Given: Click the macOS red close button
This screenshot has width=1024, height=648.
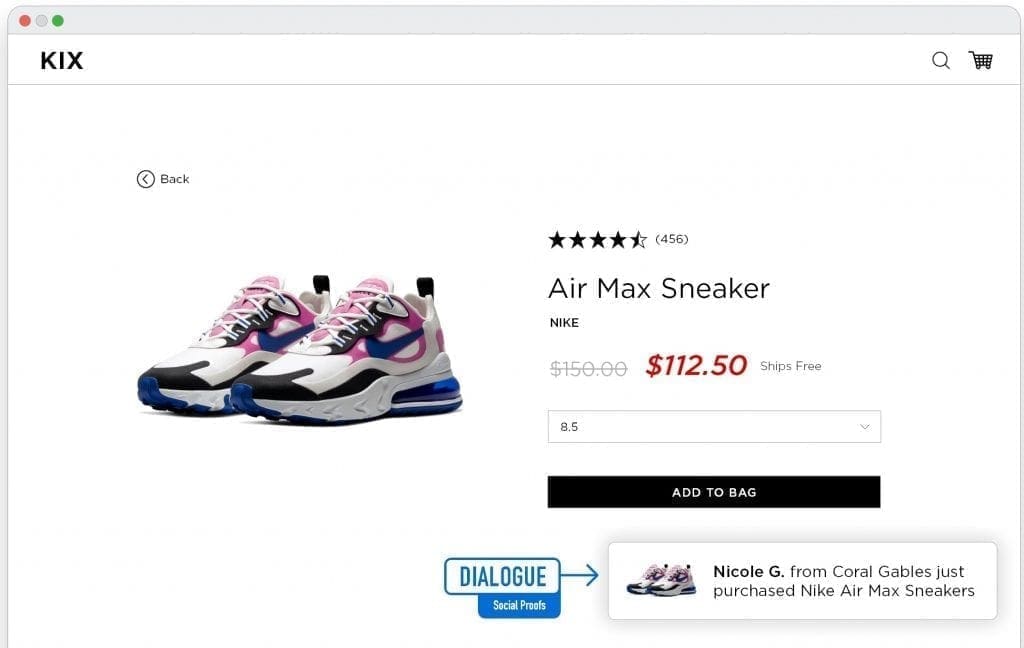Looking at the screenshot, I should (x=25, y=20).
